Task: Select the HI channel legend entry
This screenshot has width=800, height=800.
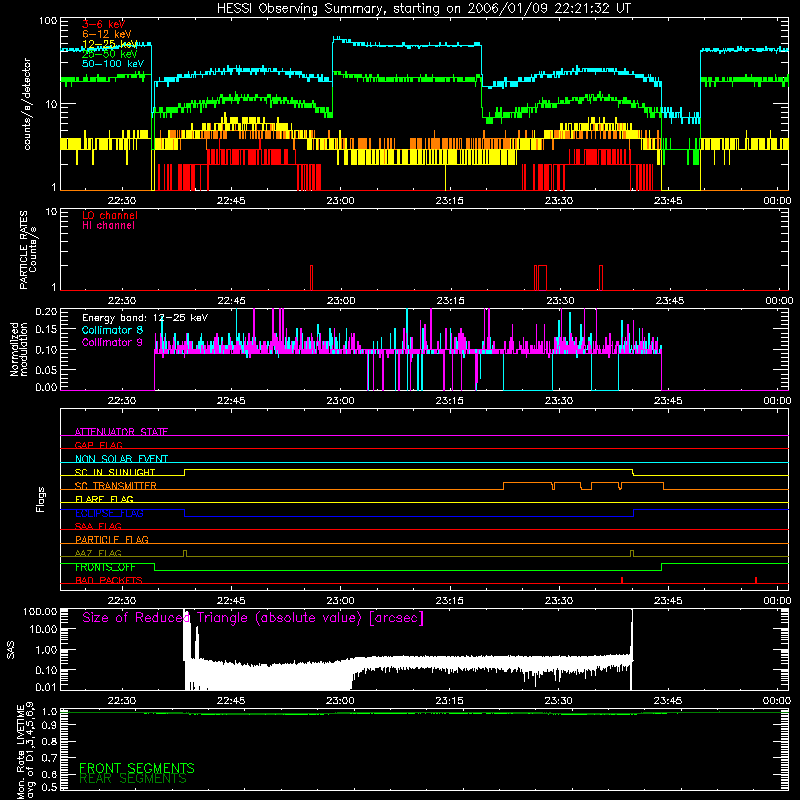Action: pyautogui.click(x=108, y=226)
